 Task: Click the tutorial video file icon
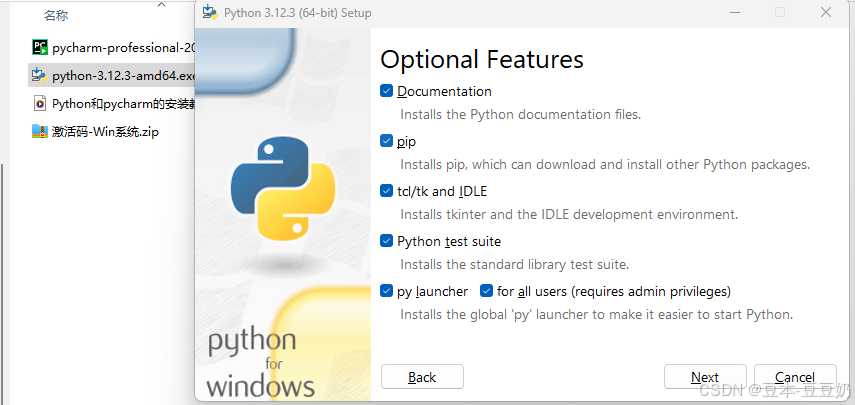pos(40,103)
